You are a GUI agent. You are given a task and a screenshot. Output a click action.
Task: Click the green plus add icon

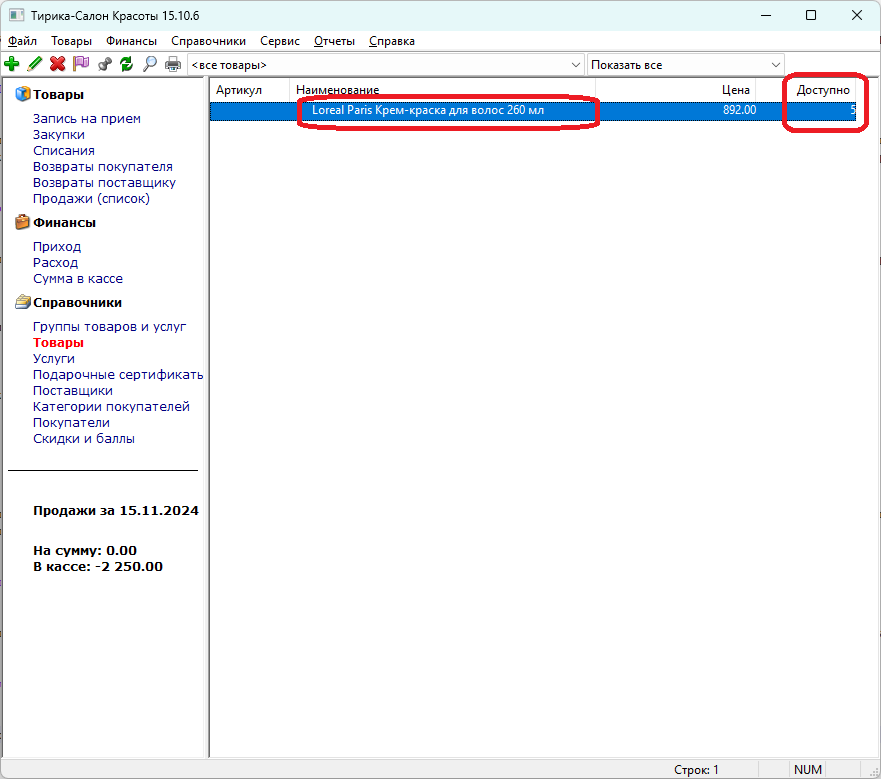coord(11,64)
